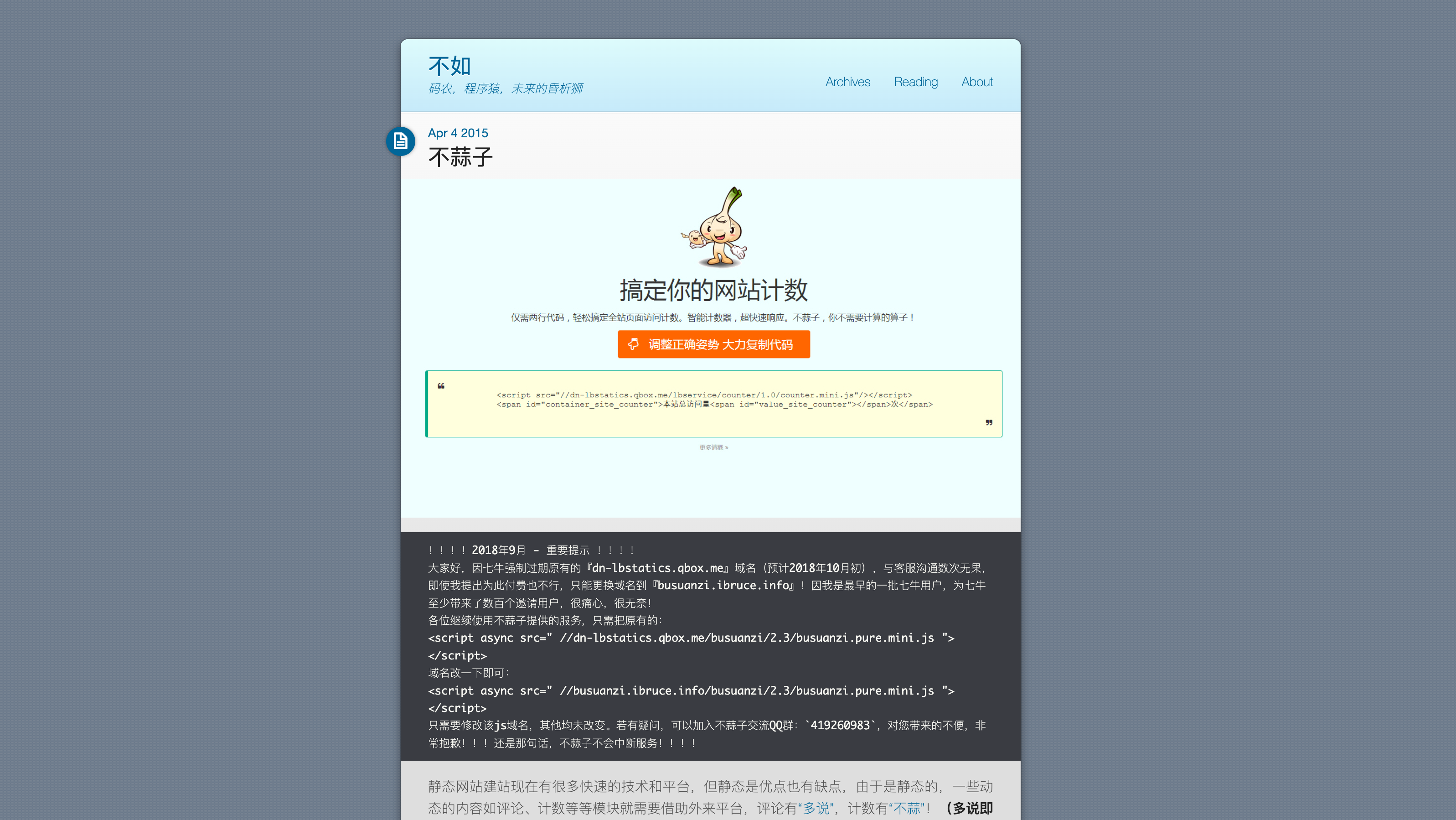Click the Reading navigation icon

coord(915,82)
